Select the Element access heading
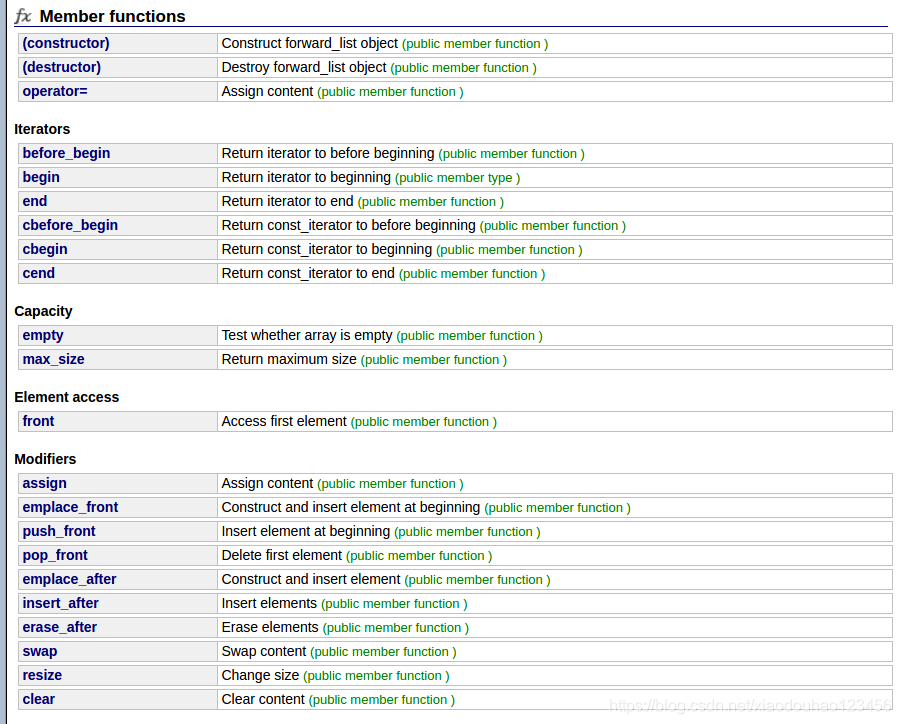Viewport: 901px width, 724px height. (67, 398)
